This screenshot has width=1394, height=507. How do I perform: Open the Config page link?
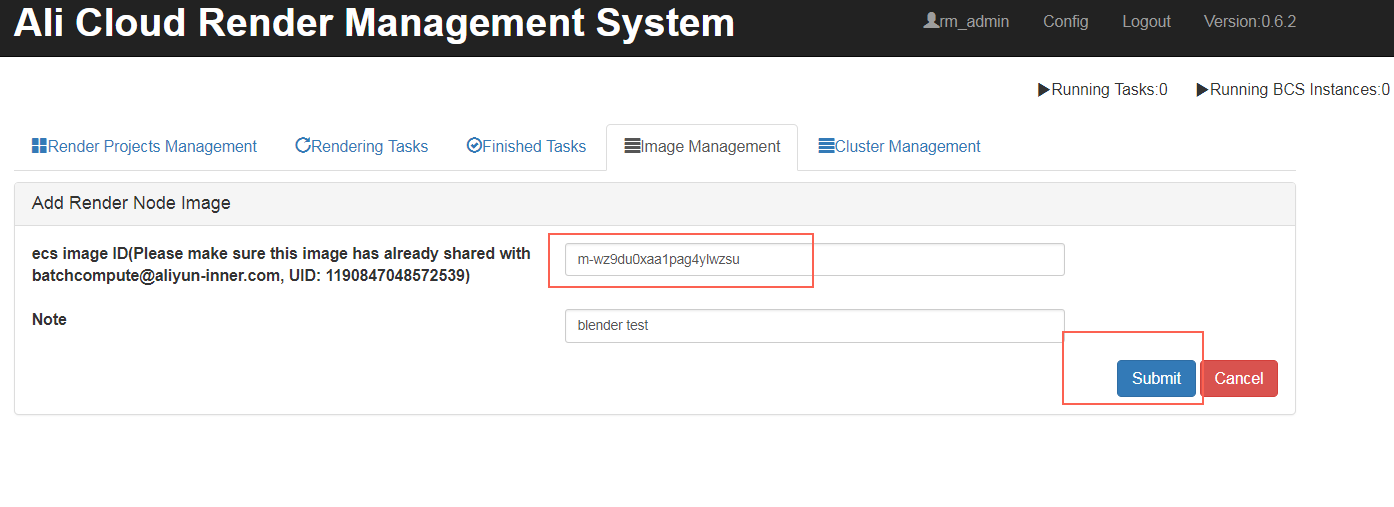coord(1065,21)
